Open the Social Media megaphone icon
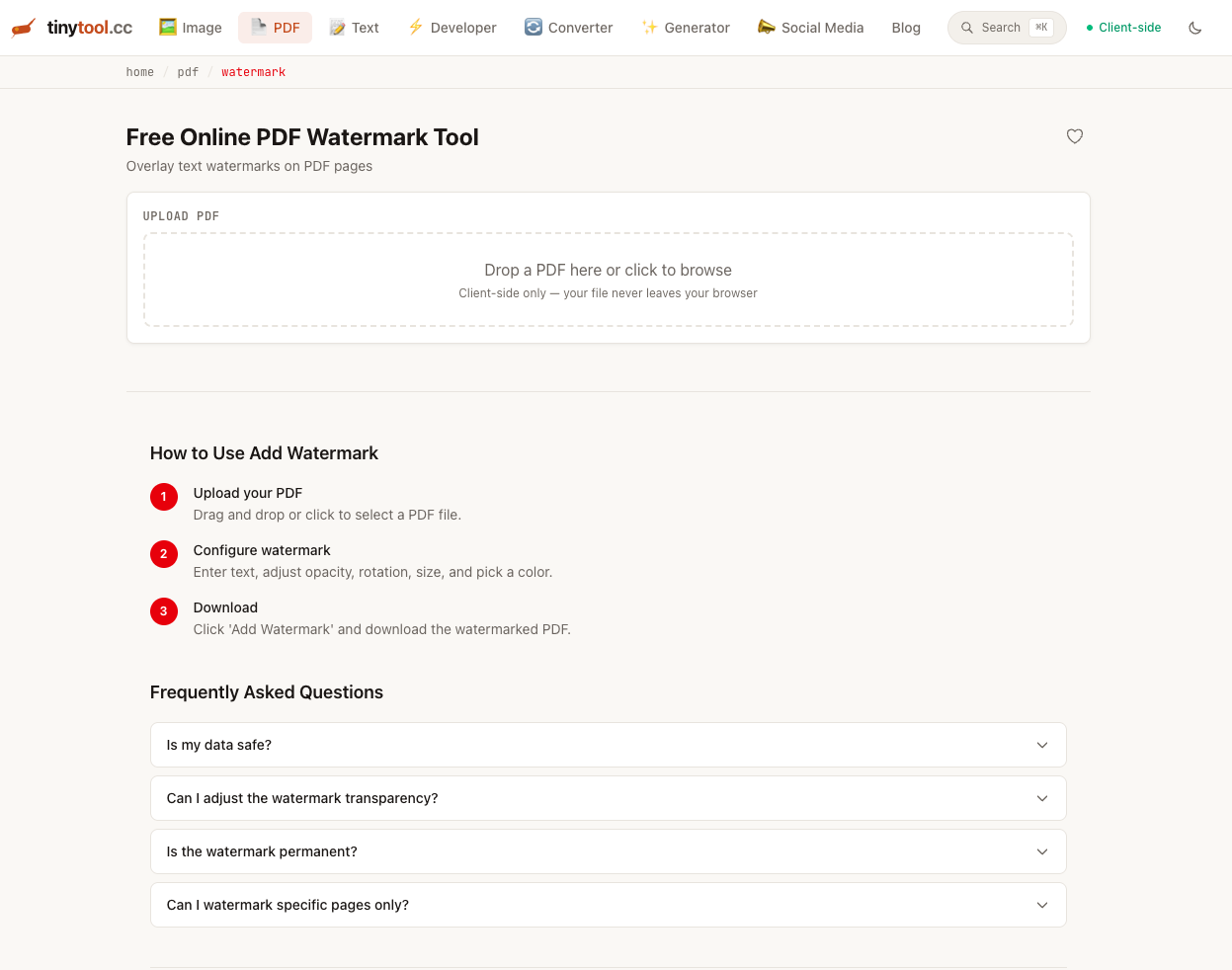 (766, 27)
